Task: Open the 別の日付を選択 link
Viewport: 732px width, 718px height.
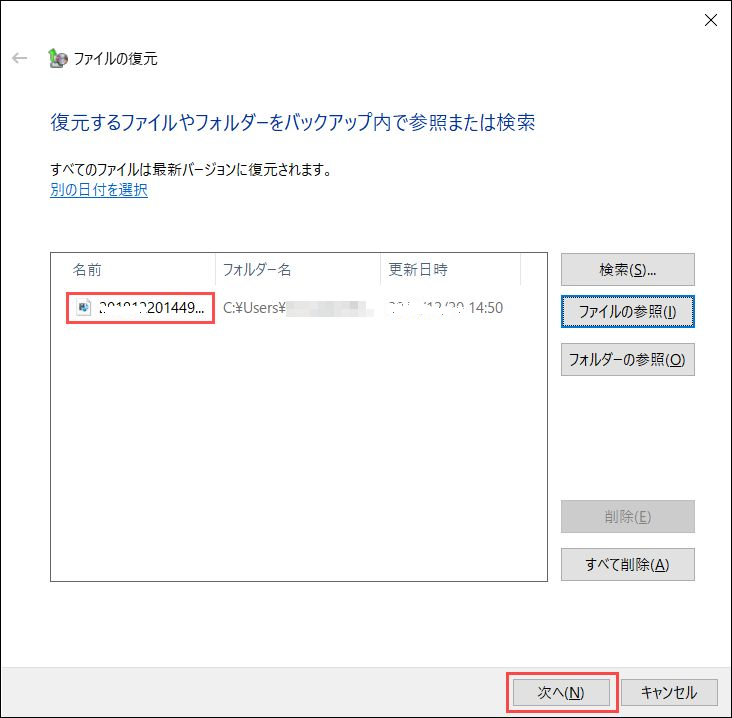Action: point(99,190)
